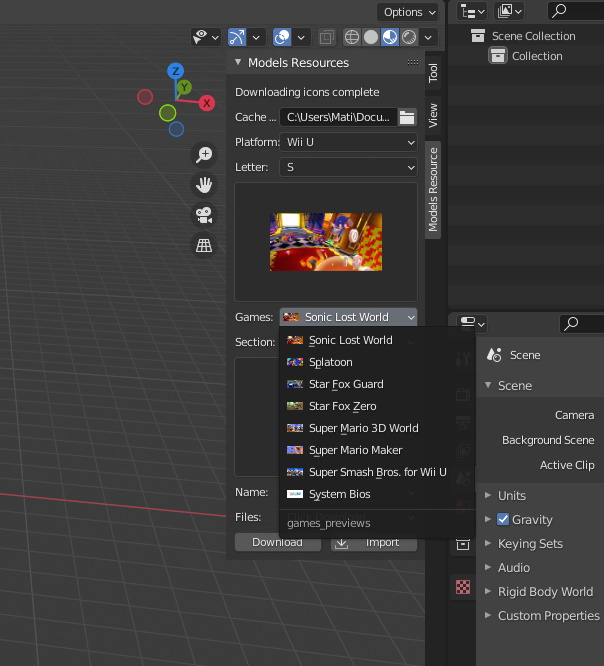Expand the Units panel
604x666 pixels.
(488, 495)
